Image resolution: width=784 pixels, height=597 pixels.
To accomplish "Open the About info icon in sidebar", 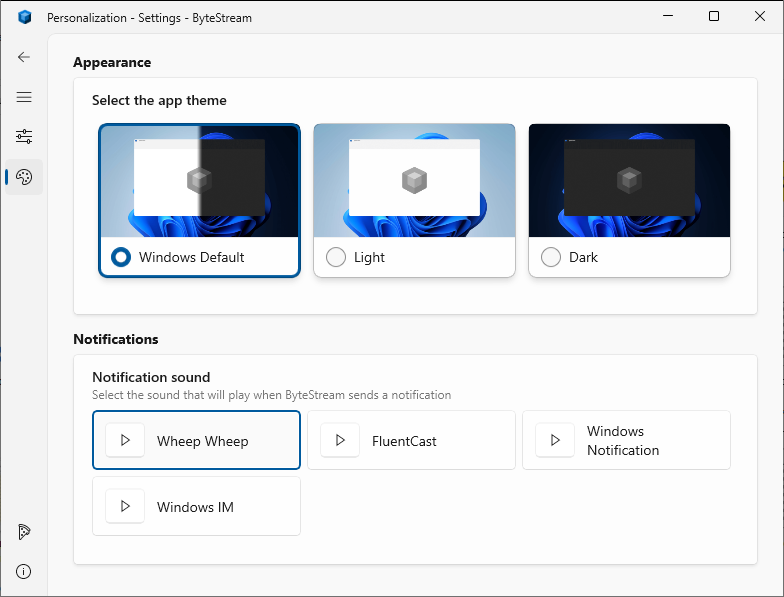I will pyautogui.click(x=24, y=572).
